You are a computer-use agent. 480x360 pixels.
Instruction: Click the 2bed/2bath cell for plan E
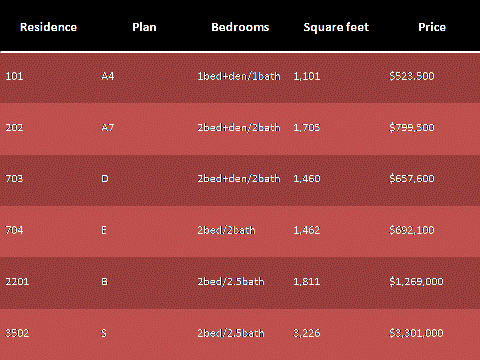[x=226, y=230]
